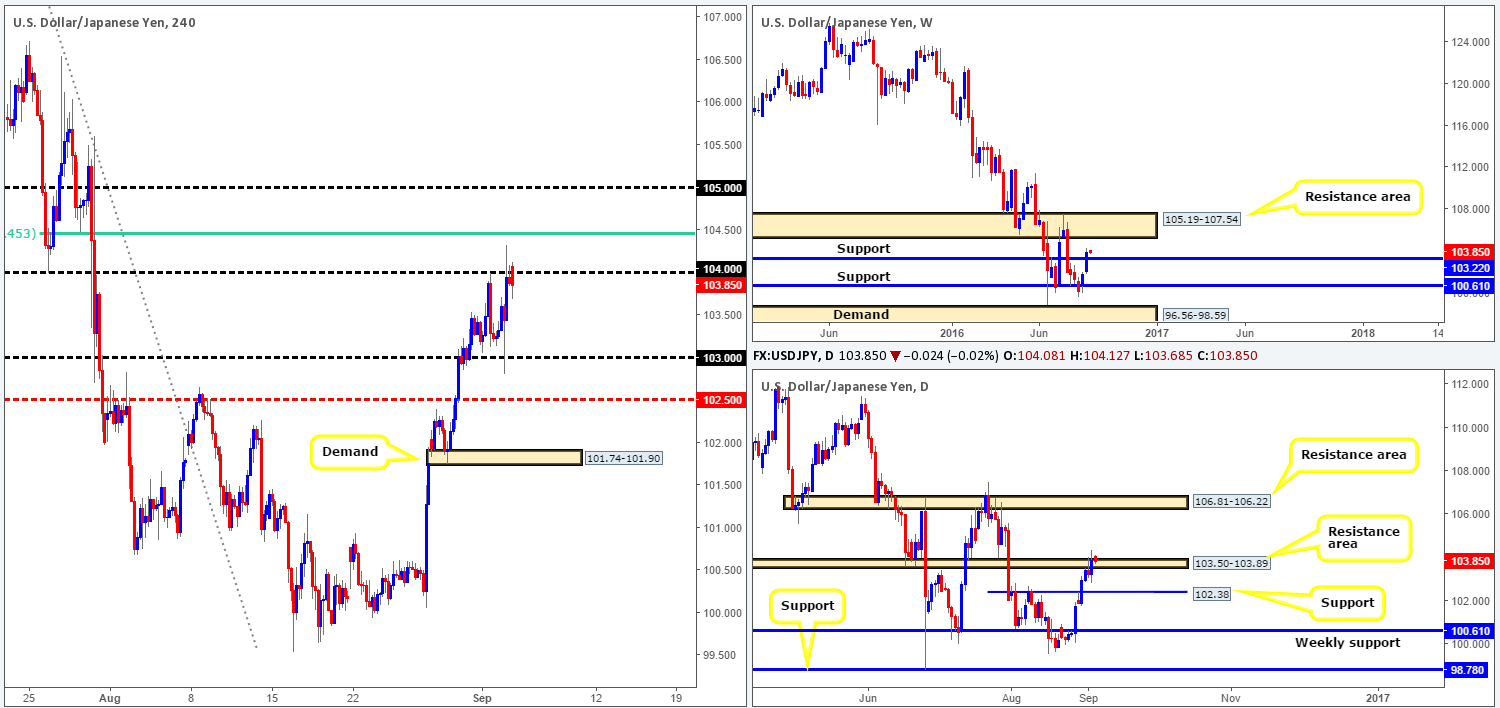Click the 96.56-98.59 weekly demand label
The width and height of the screenshot is (1500, 708).
click(x=1195, y=313)
